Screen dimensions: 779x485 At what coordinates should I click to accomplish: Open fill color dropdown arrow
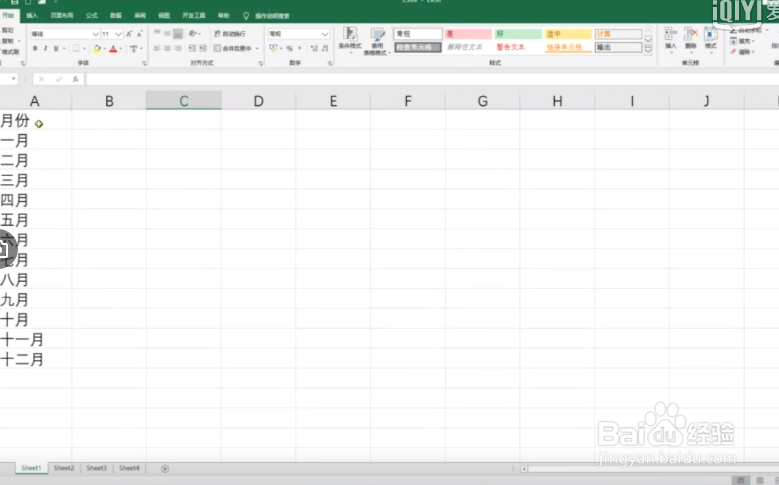pos(104,48)
